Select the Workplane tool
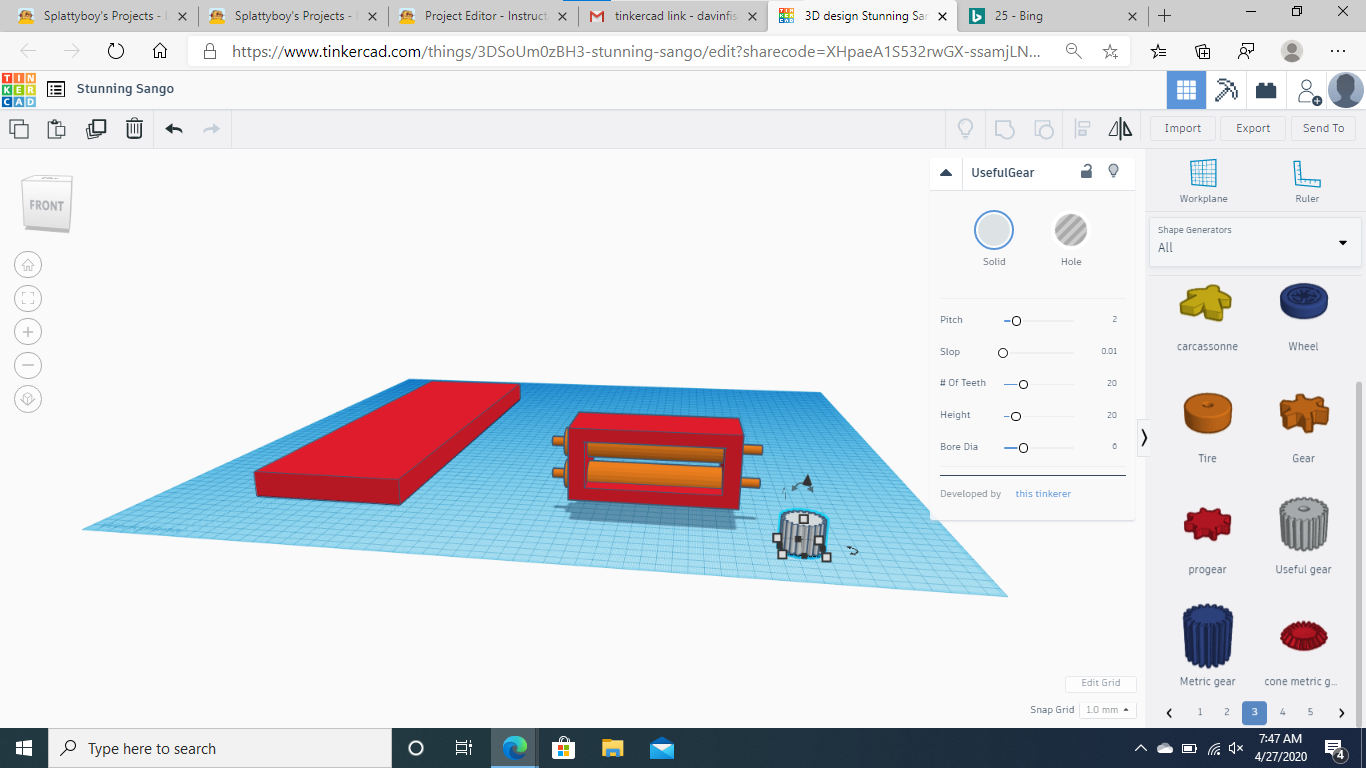The image size is (1366, 768). point(1203,181)
